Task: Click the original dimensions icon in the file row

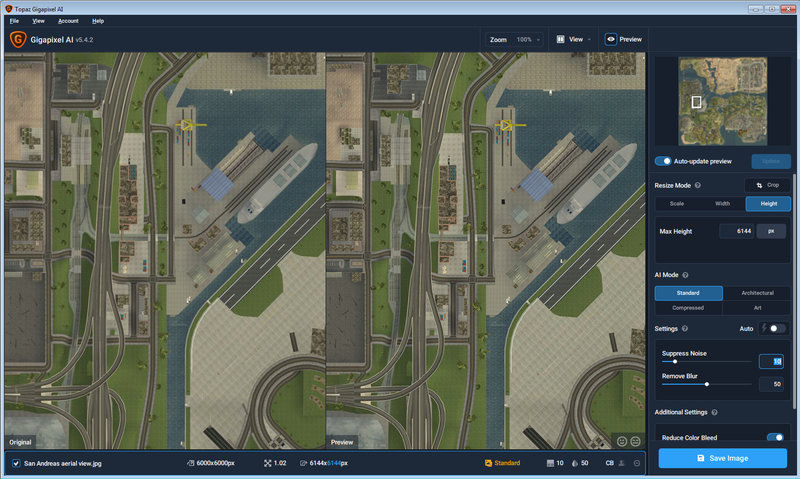Action: 190,463
